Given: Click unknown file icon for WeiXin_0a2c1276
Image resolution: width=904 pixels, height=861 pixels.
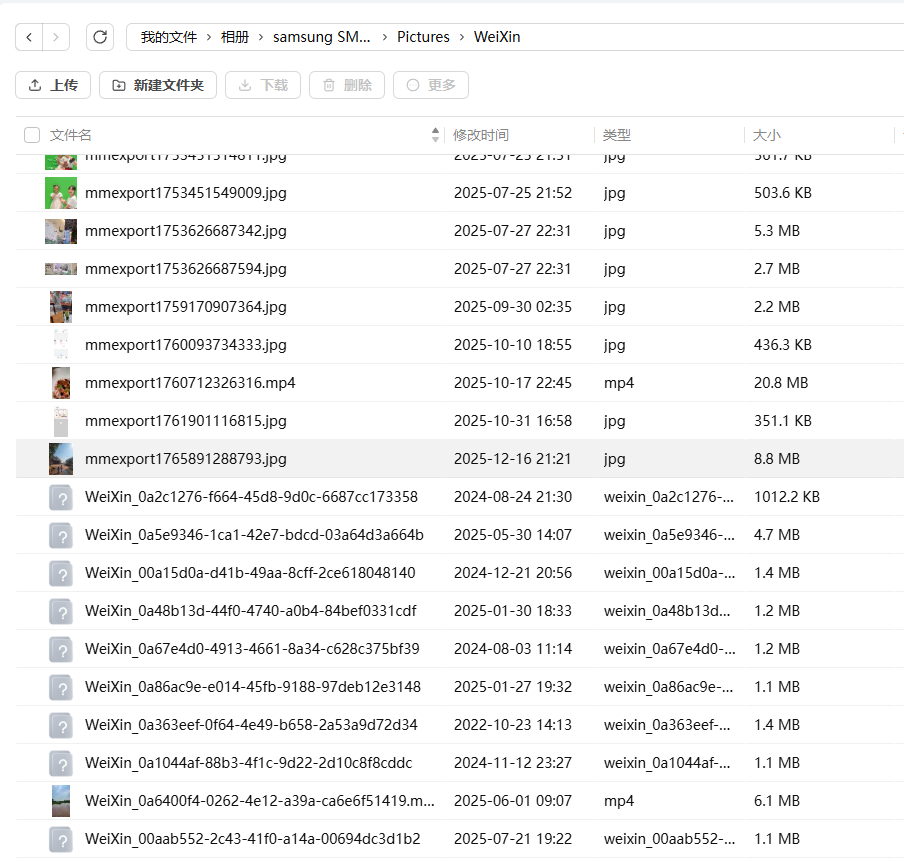Looking at the screenshot, I should tap(61, 497).
